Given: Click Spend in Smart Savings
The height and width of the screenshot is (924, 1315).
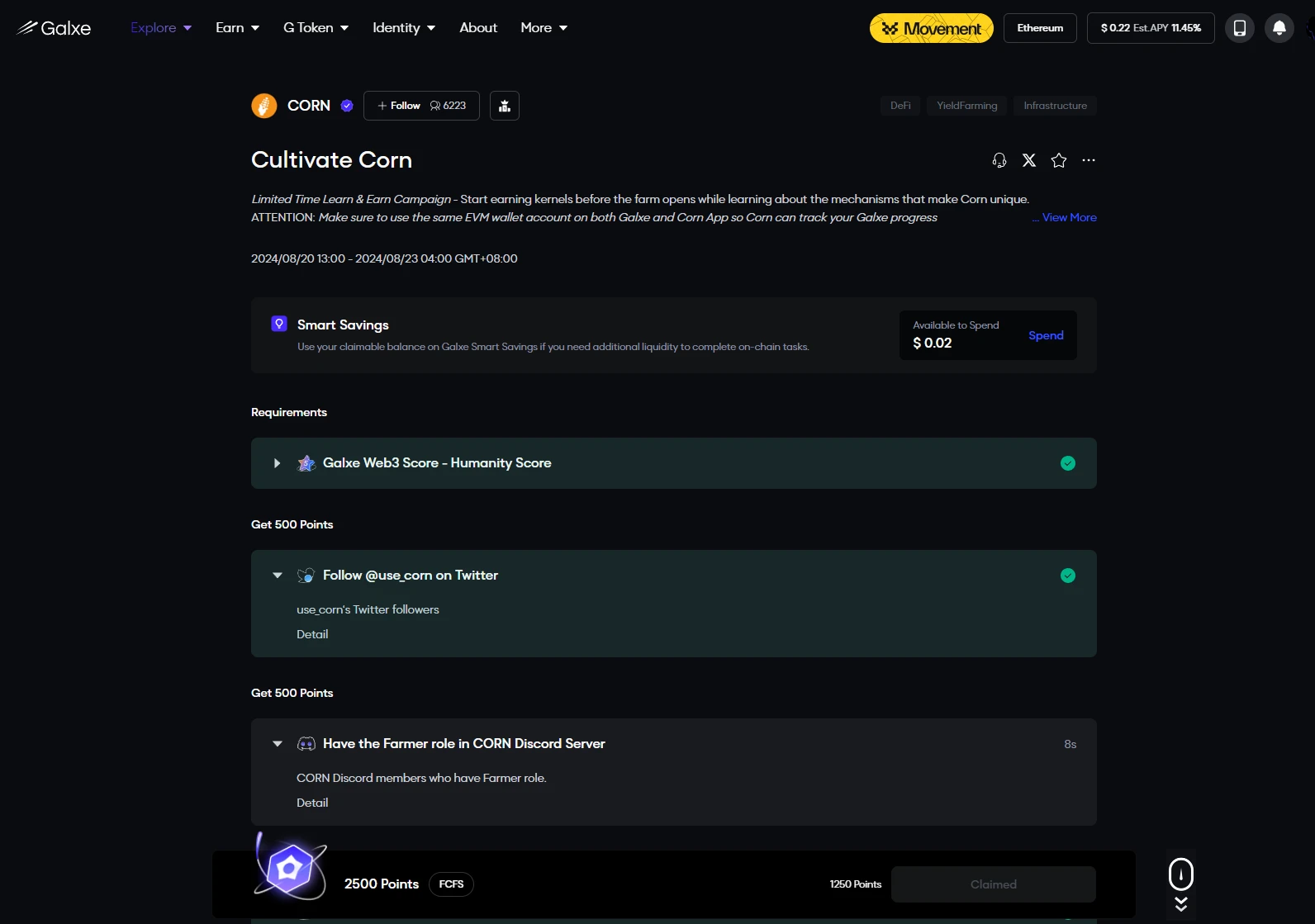Looking at the screenshot, I should pyautogui.click(x=1045, y=335).
